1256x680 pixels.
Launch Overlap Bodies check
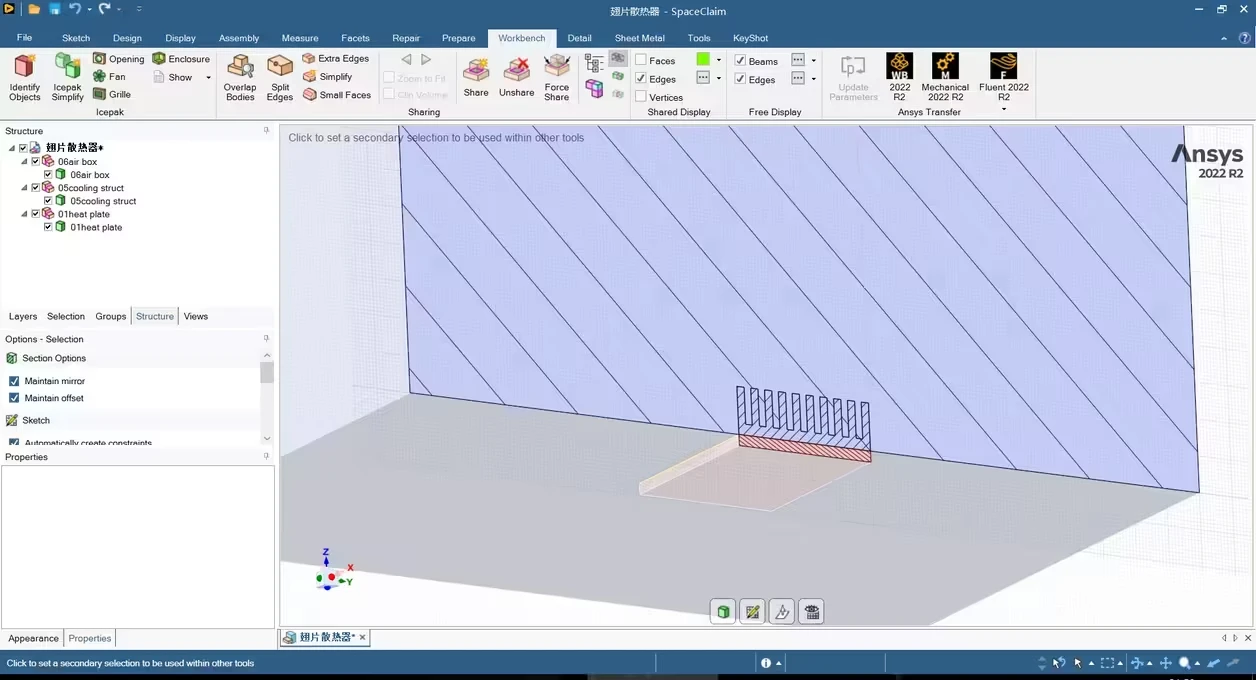240,78
